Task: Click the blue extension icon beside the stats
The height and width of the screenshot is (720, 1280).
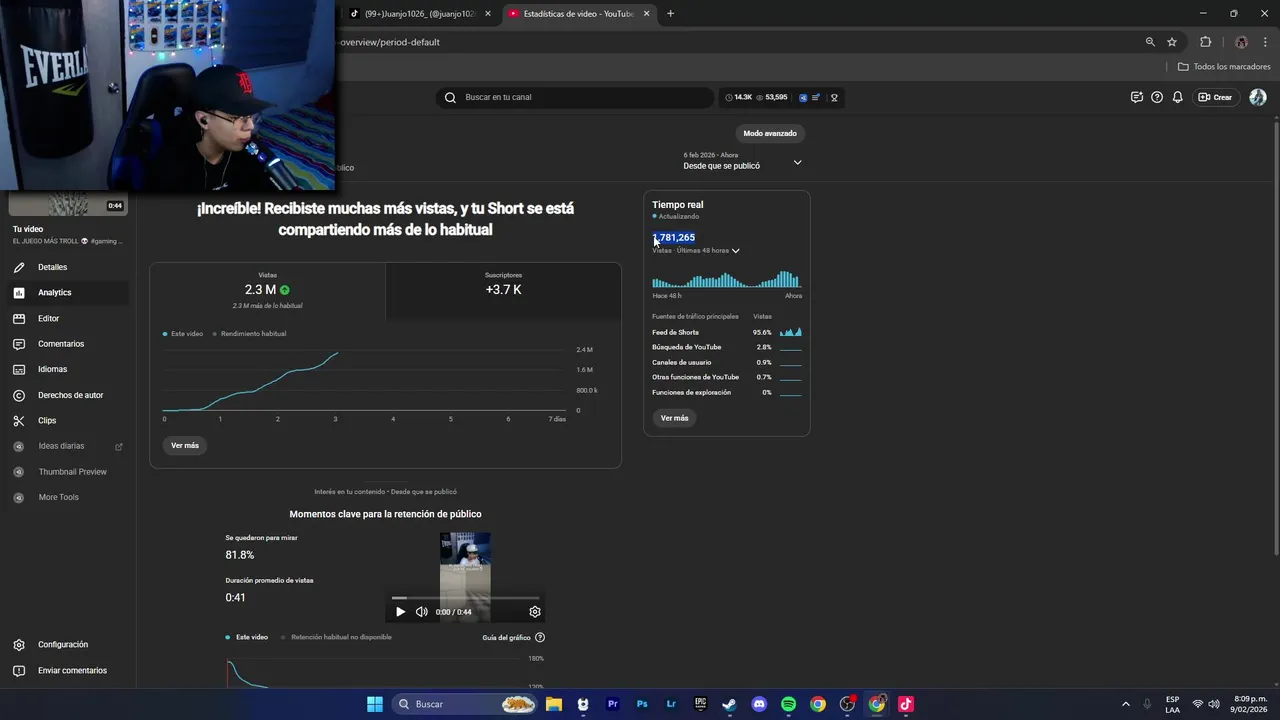Action: coord(803,98)
